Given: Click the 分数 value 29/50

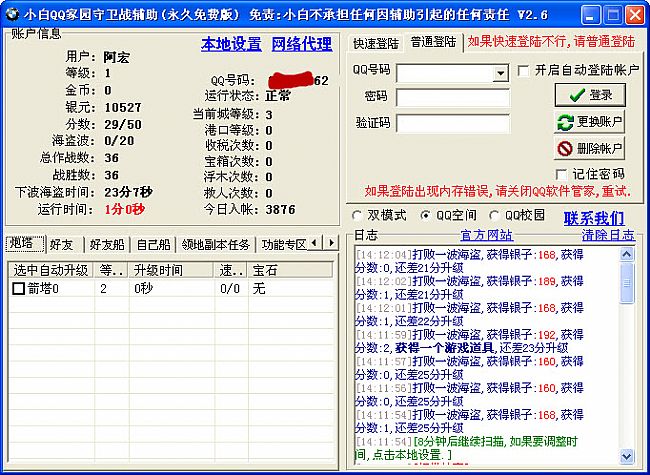Looking at the screenshot, I should click(x=123, y=124).
